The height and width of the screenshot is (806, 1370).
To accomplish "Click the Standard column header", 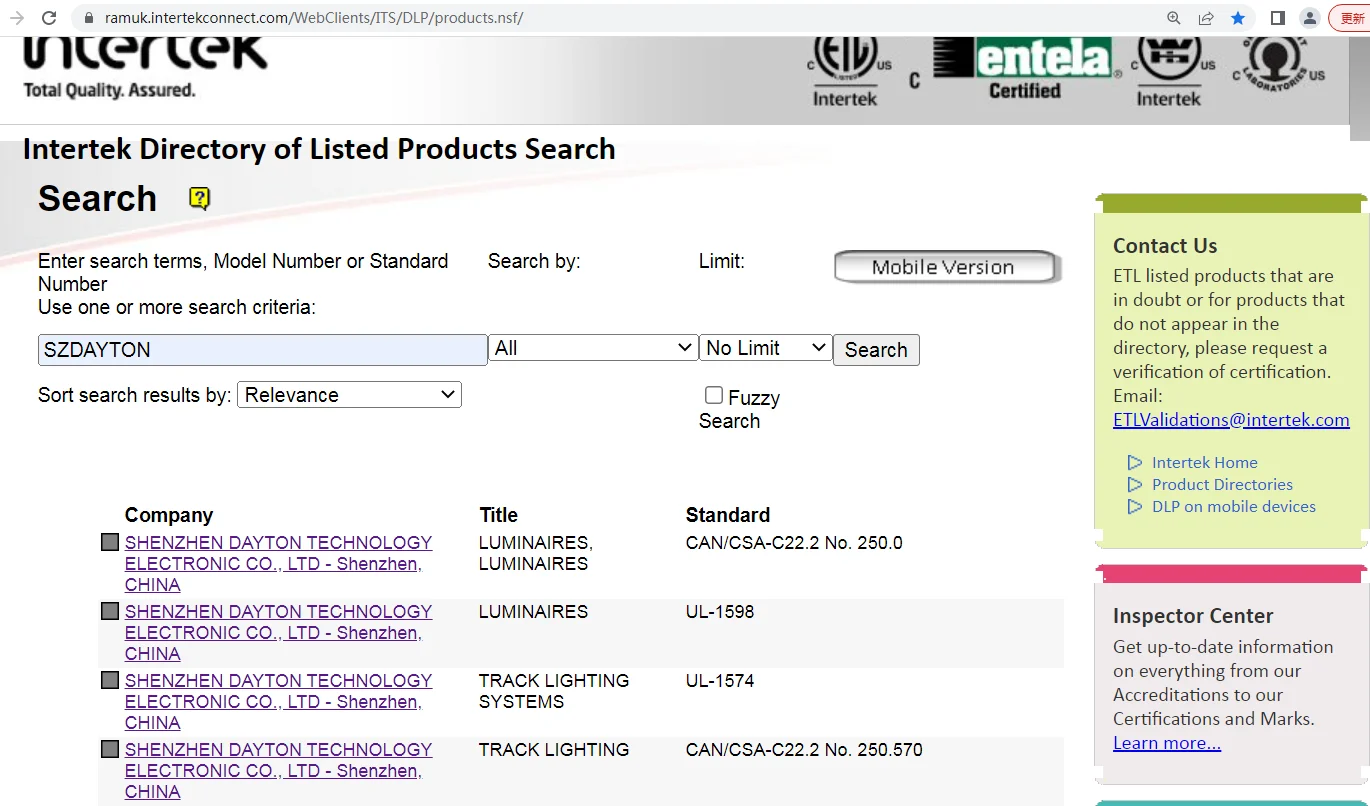I will 728,515.
